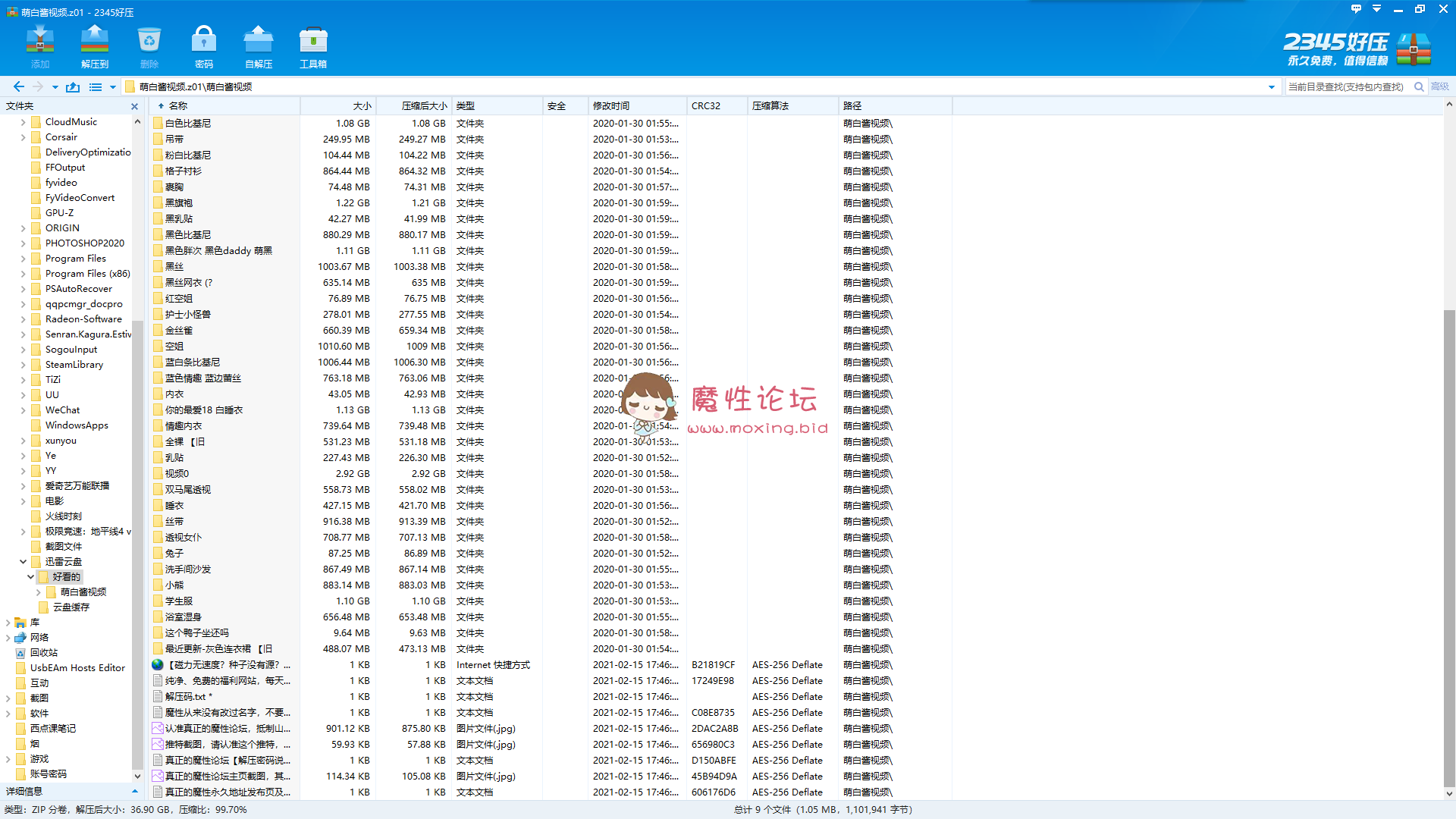Click the current-directory search input field
Viewport: 1456px width, 819px height.
pyautogui.click(x=1346, y=86)
